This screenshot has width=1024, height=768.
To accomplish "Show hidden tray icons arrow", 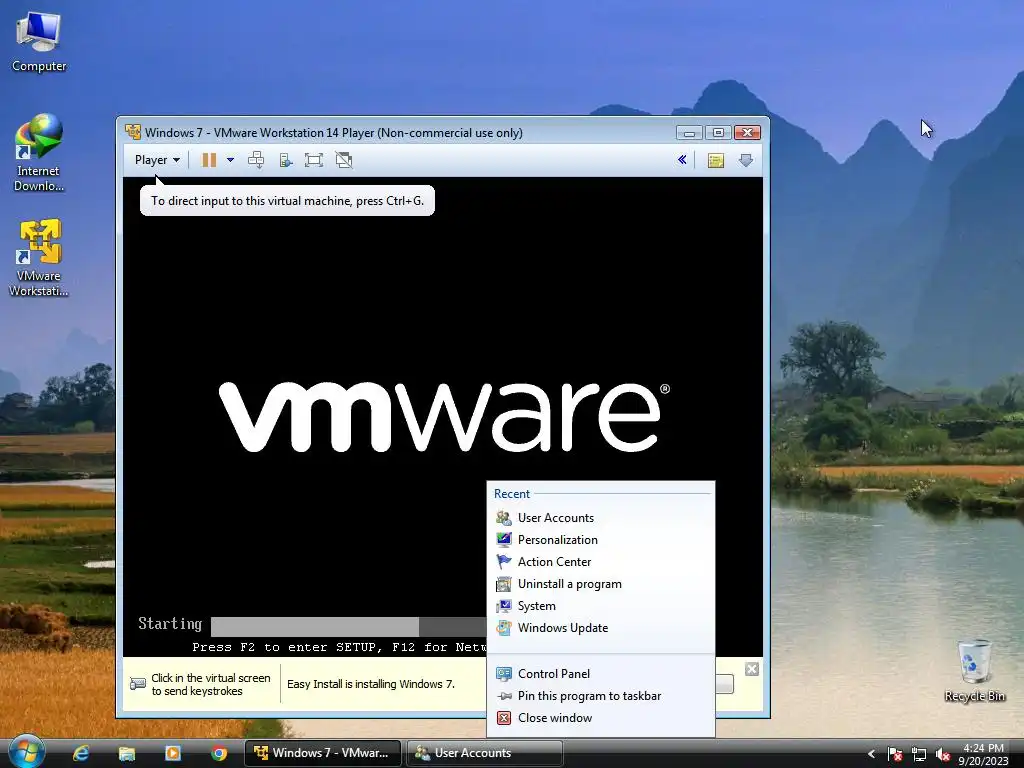I will tap(871, 754).
